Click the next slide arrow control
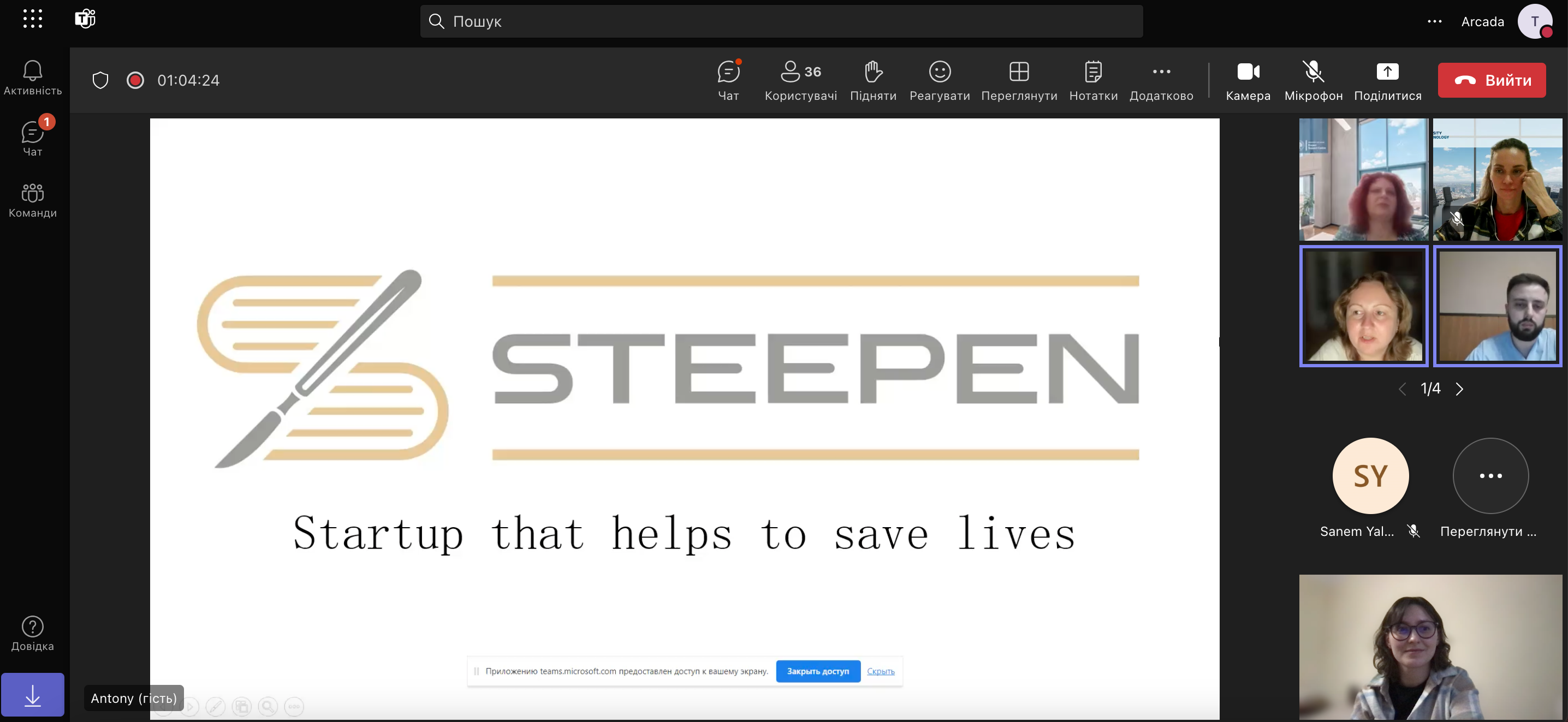 tap(190, 707)
